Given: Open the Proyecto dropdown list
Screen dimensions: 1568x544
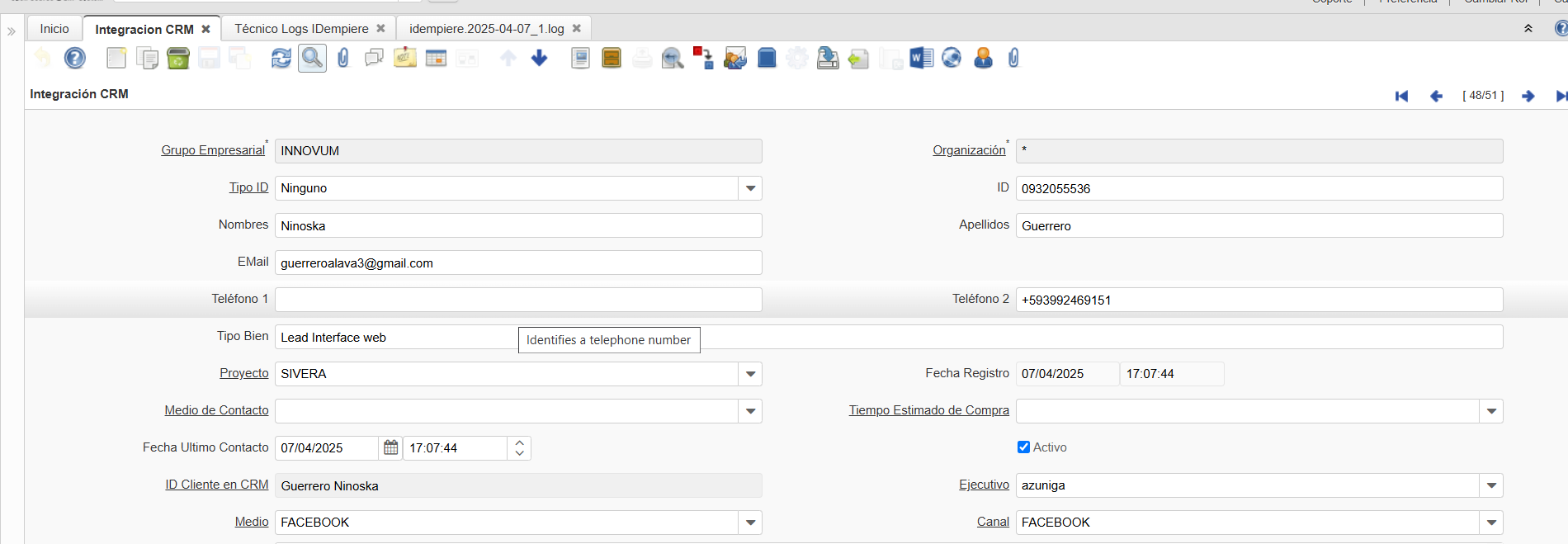Looking at the screenshot, I should [750, 374].
